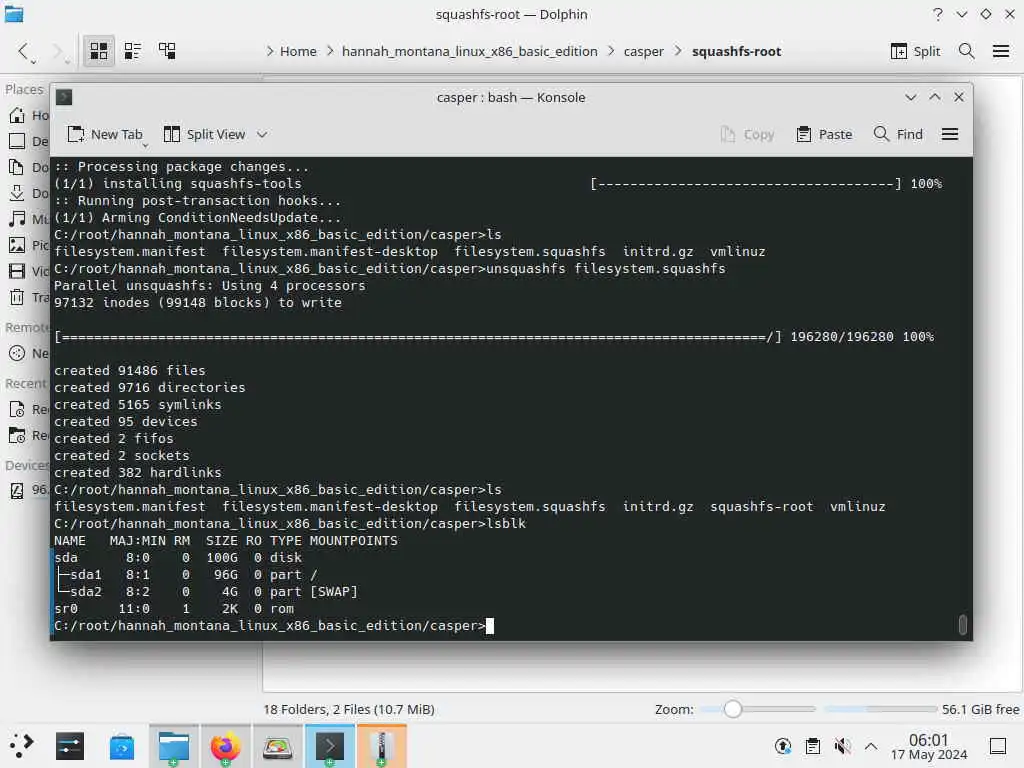Select Home place icon in sidebar
The height and width of the screenshot is (768, 1024).
point(17,116)
